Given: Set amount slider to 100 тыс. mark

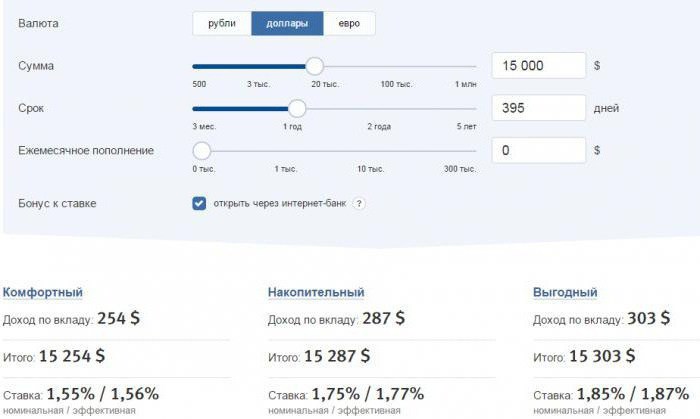Looking at the screenshot, I should click(396, 66).
